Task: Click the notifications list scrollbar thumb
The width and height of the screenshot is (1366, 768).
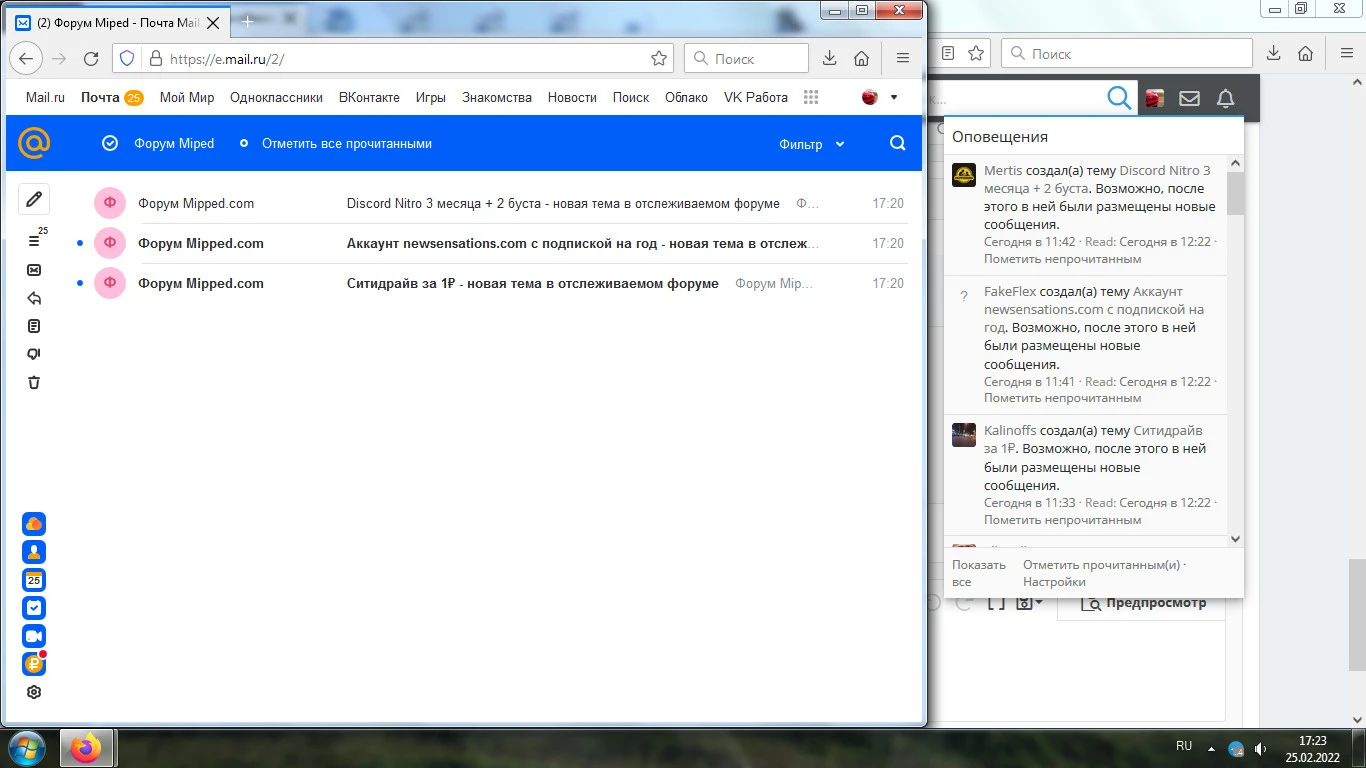Action: click(x=1235, y=192)
